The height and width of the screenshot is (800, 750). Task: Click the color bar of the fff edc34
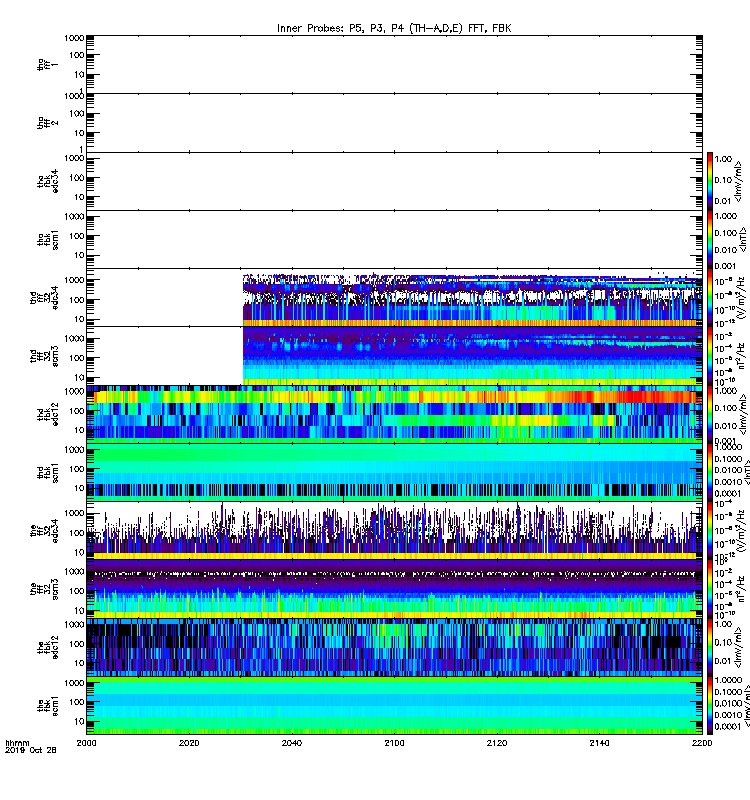click(710, 531)
